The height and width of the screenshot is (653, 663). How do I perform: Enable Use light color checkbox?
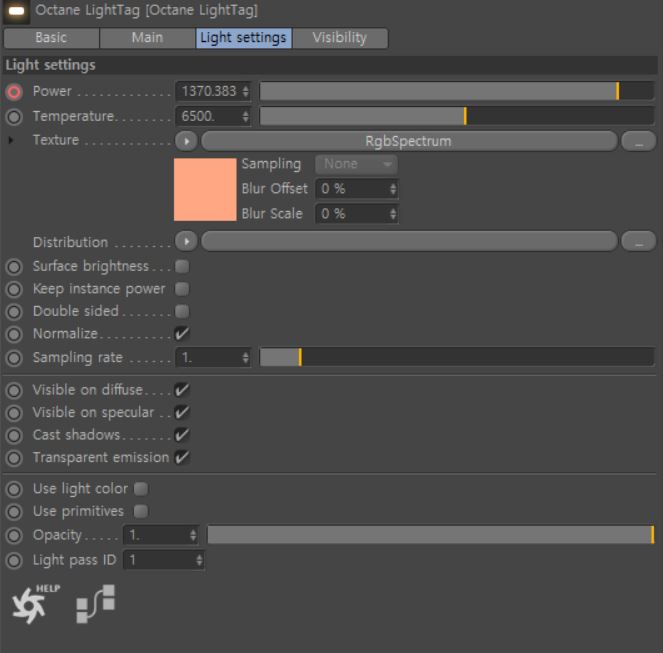pos(141,489)
